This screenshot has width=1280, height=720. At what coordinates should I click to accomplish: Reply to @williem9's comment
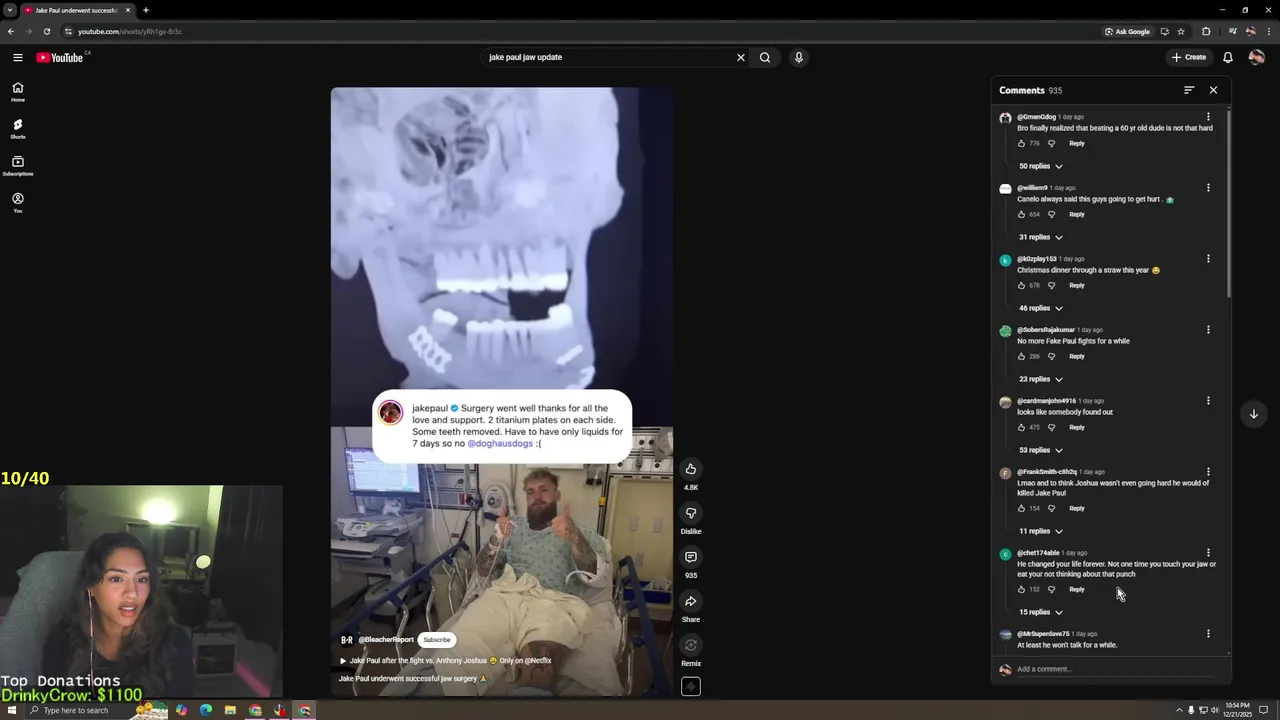point(1077,214)
